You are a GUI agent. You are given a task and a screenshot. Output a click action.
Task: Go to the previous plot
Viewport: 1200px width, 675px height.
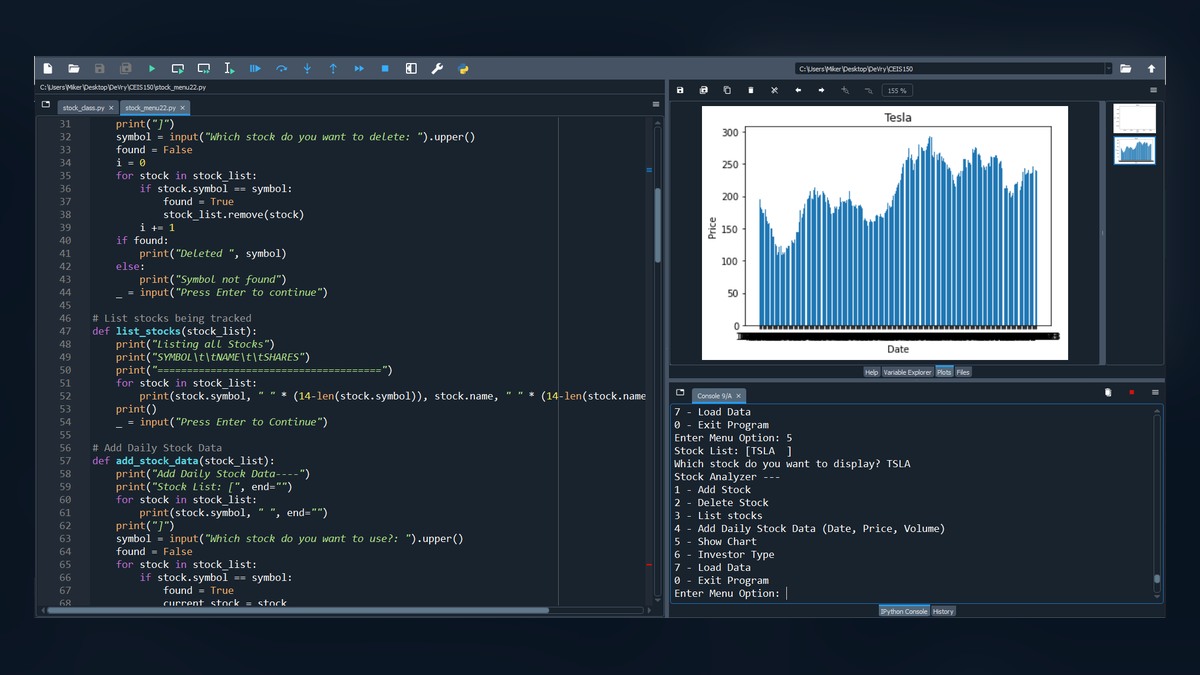click(x=798, y=90)
